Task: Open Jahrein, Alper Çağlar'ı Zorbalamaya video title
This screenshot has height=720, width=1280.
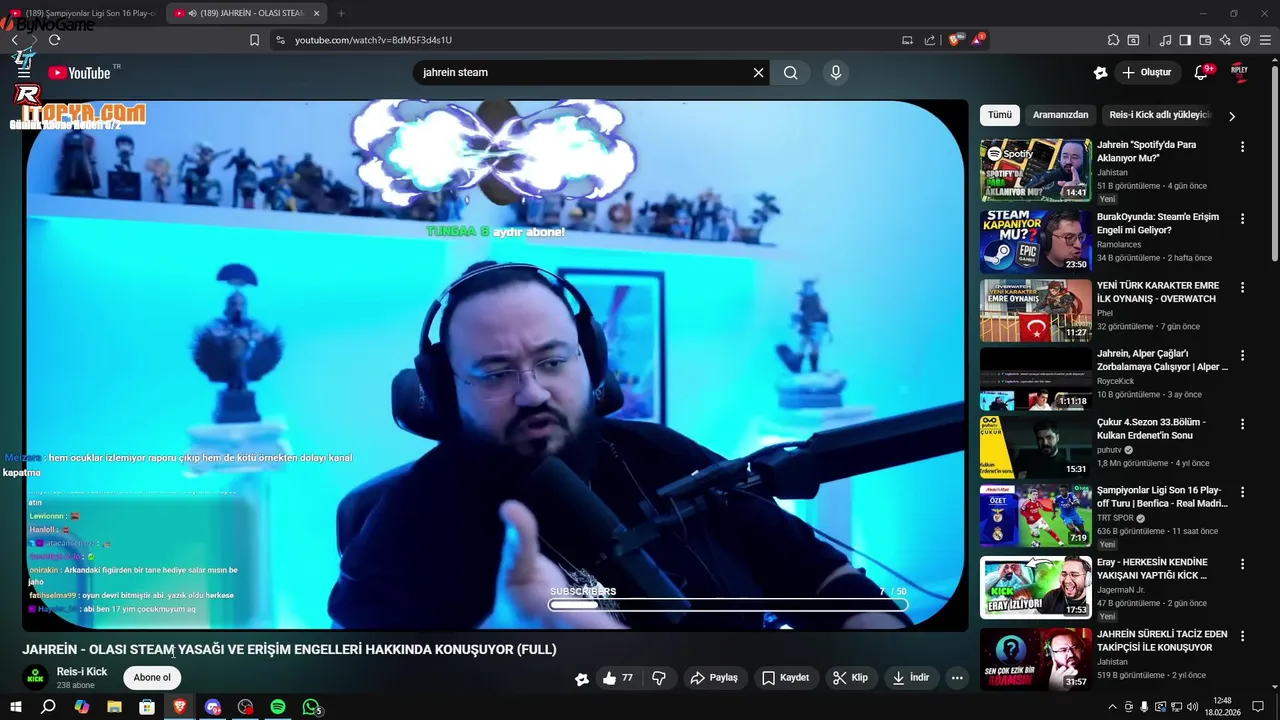Action: (x=1162, y=360)
